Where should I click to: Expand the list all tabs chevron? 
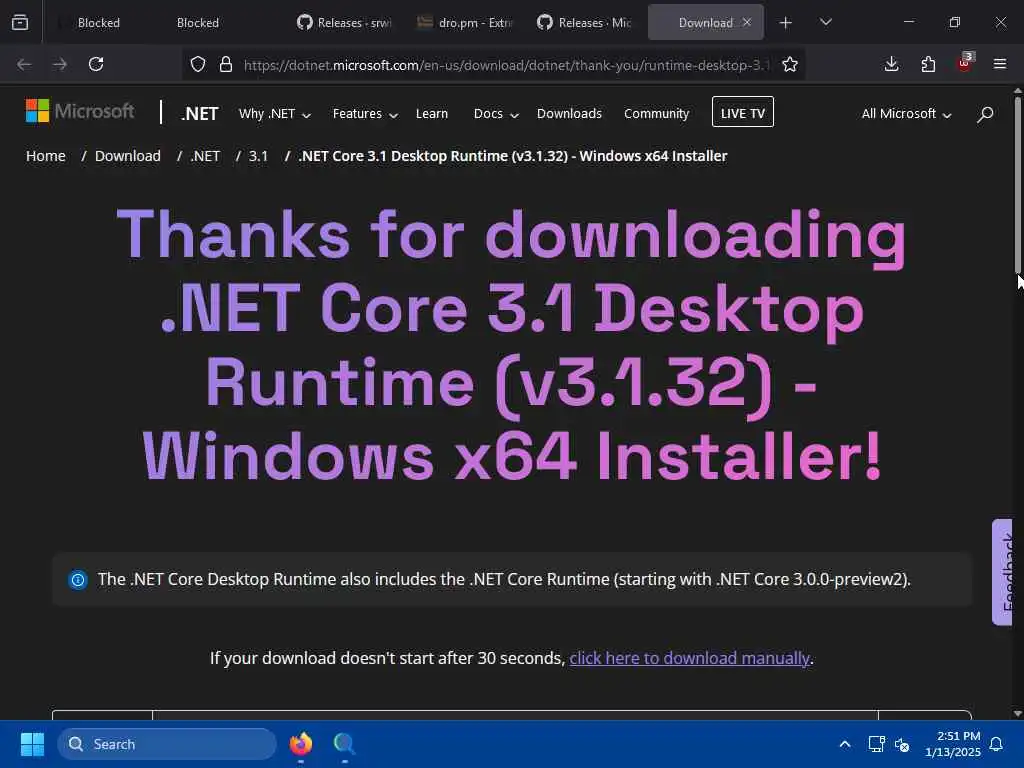(825, 22)
